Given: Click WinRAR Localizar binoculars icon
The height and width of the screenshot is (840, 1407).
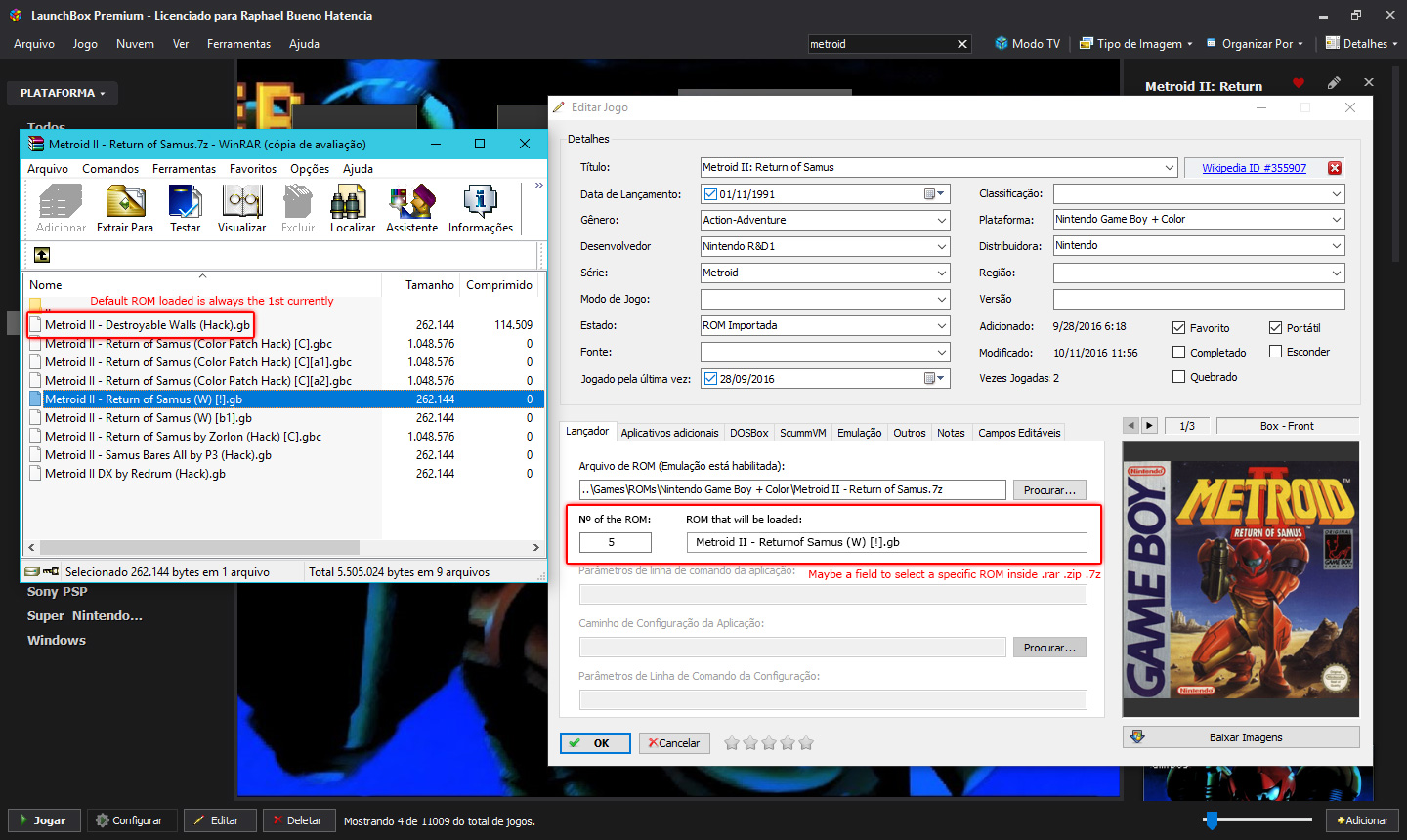Looking at the screenshot, I should point(352,209).
